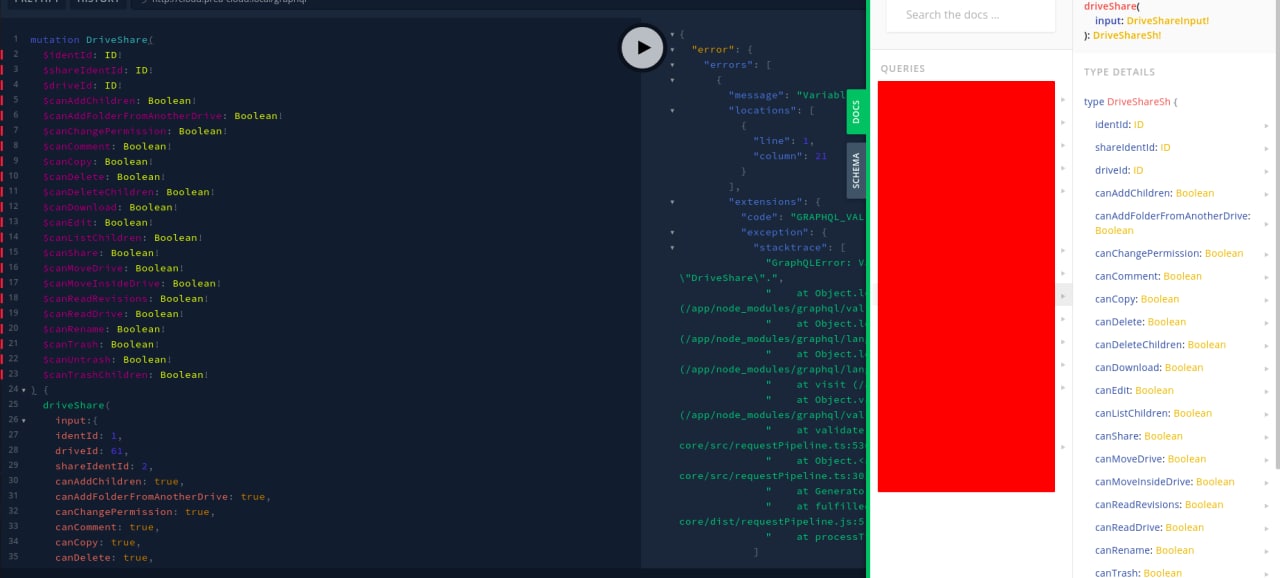Open DriveShareSh in the type definition header
Screen dimensions: 1280x578
coord(1139,102)
